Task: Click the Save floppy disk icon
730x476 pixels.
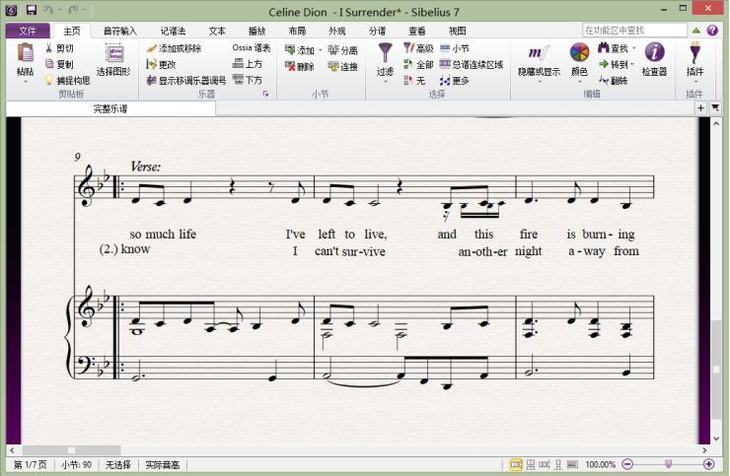Action: coord(31,10)
